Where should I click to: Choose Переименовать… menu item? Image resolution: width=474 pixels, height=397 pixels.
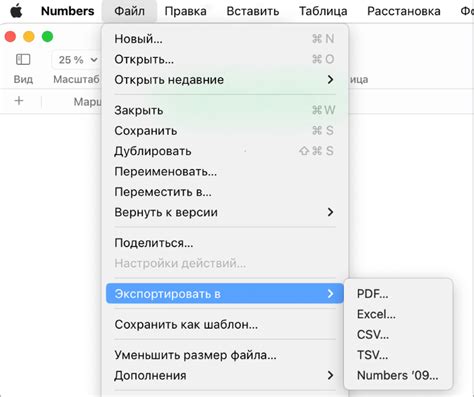(225, 172)
